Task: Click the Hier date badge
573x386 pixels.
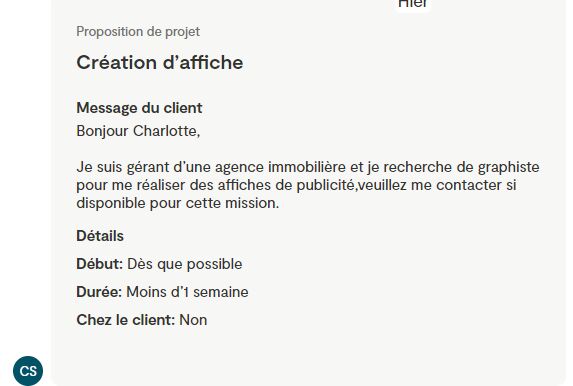Action: [413, 4]
